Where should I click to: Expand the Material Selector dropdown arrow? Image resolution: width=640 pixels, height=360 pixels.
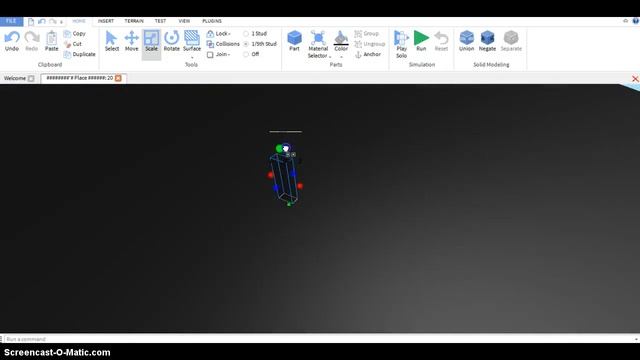(330, 56)
